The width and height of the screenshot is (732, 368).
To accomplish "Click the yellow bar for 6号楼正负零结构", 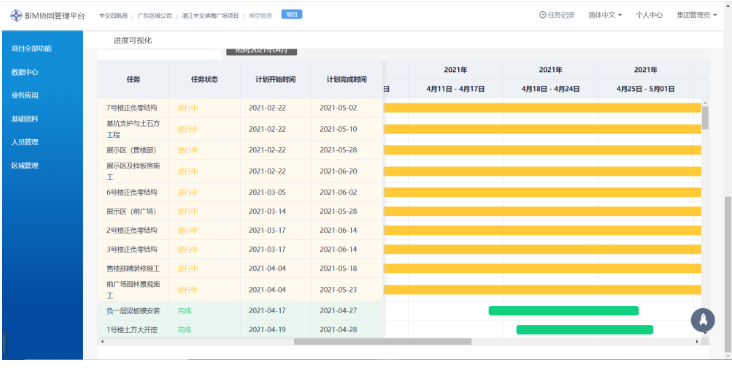I will pos(542,192).
